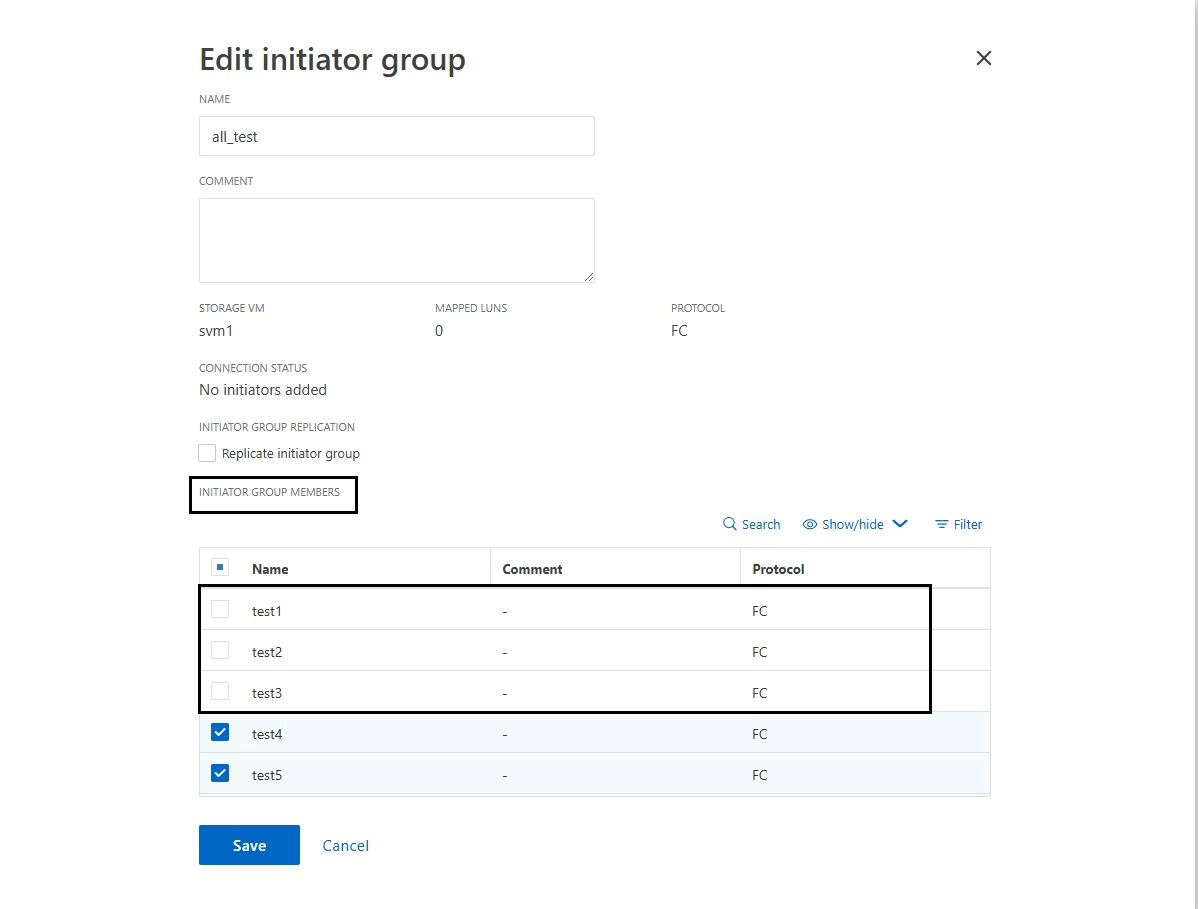Grab the Comment textarea resize handle

point(589,277)
